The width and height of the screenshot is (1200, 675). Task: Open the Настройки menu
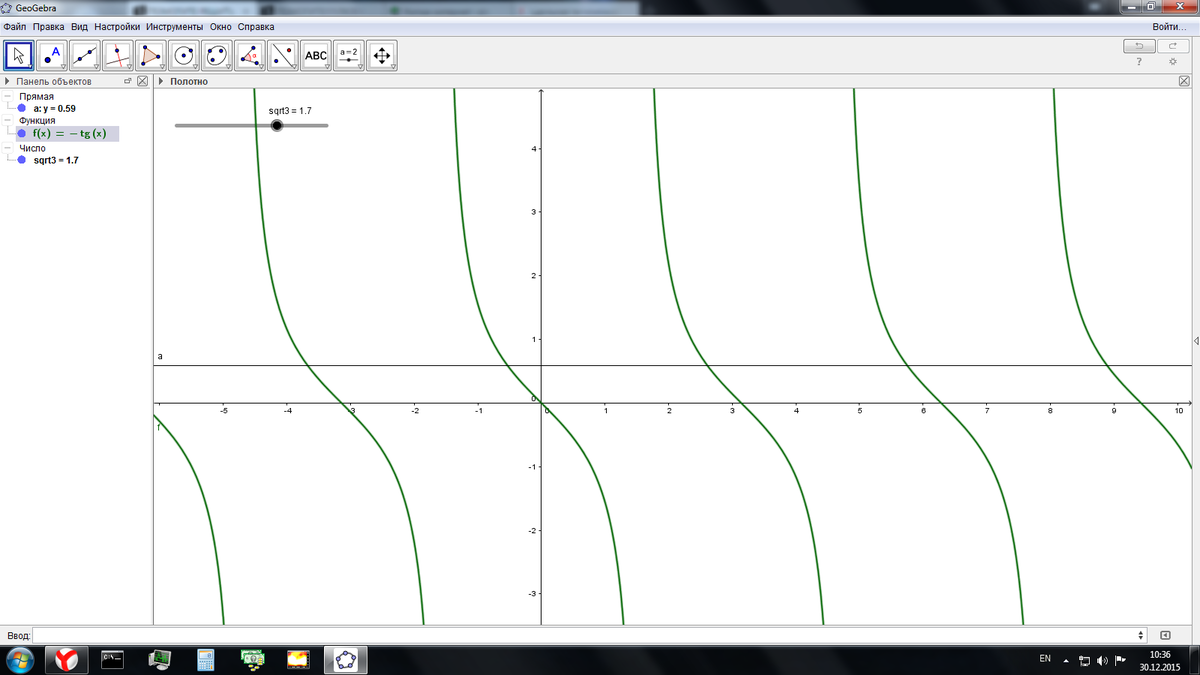[x=117, y=27]
